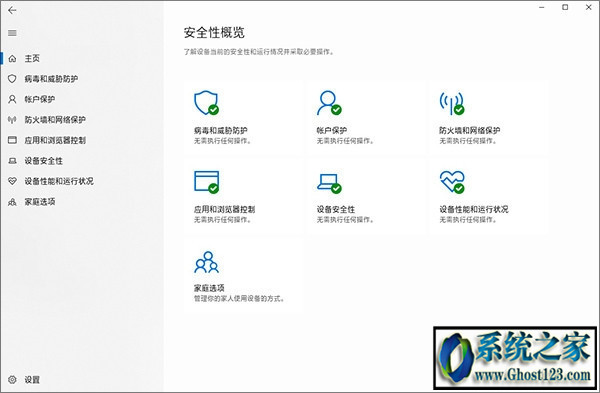Open the large heart health icon tile
This screenshot has height=393, width=600.
tap(452, 182)
